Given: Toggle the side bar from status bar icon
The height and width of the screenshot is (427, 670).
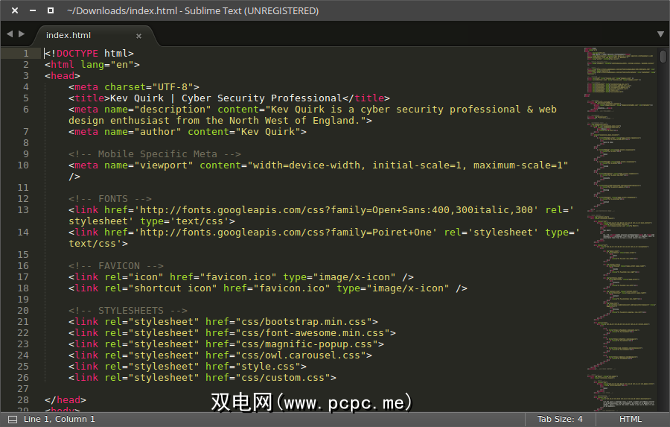Looking at the screenshot, I should (x=9, y=419).
